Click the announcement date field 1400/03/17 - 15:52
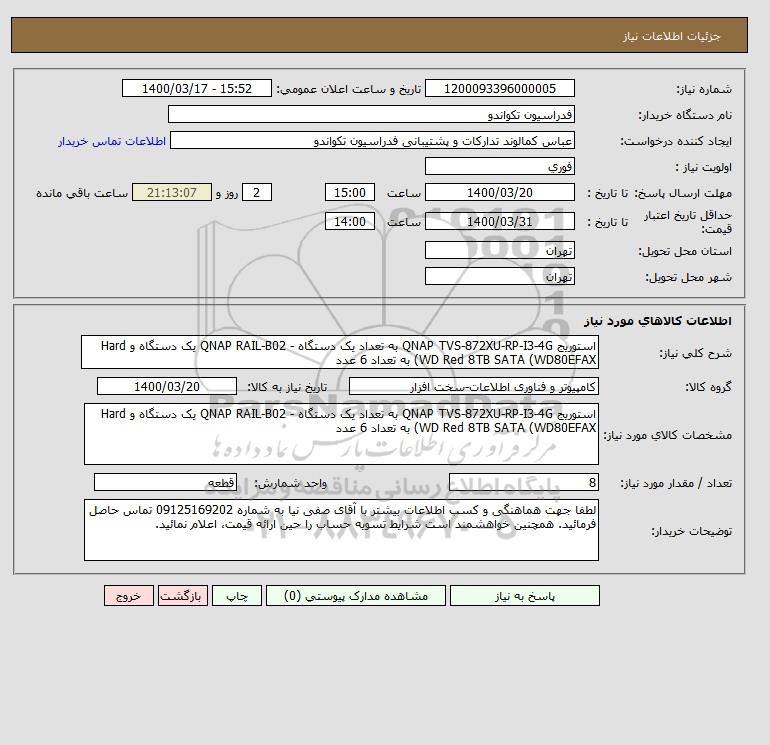 click(197, 88)
